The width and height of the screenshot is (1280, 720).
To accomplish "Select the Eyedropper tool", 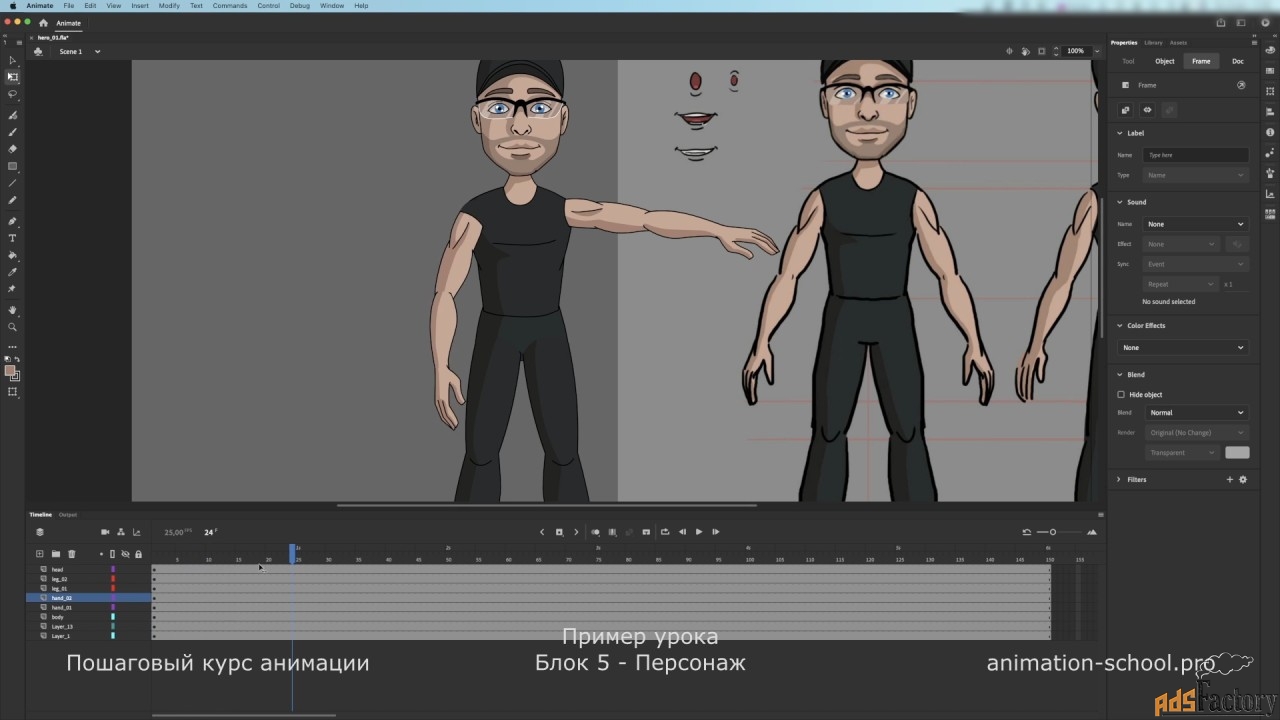I will [x=13, y=272].
